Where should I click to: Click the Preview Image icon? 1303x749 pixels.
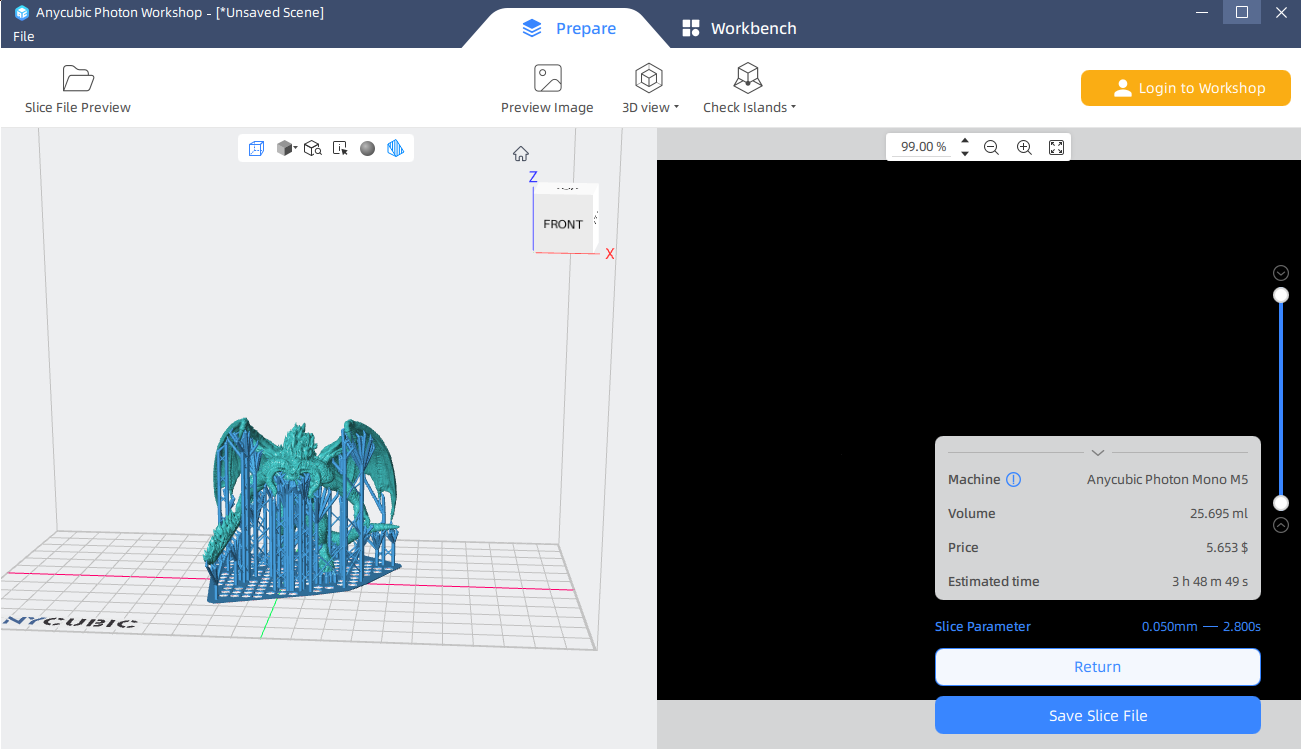547,78
